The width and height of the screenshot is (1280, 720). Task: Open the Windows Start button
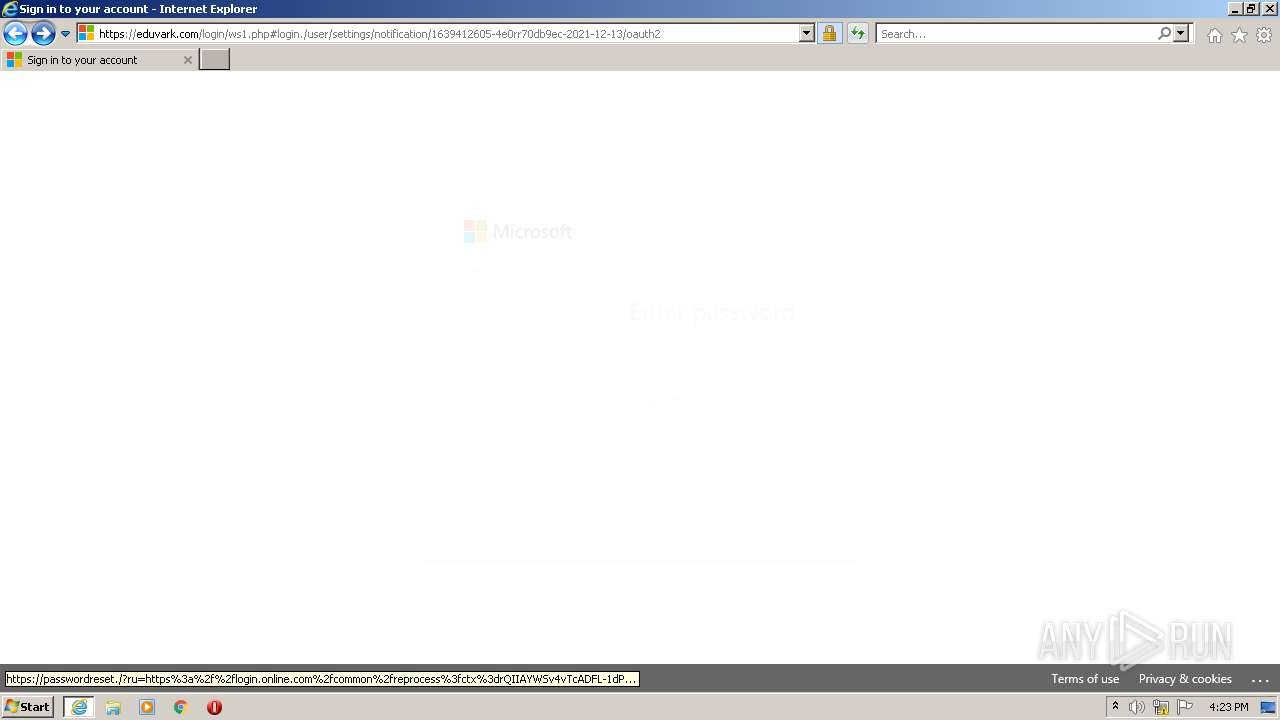[x=27, y=707]
